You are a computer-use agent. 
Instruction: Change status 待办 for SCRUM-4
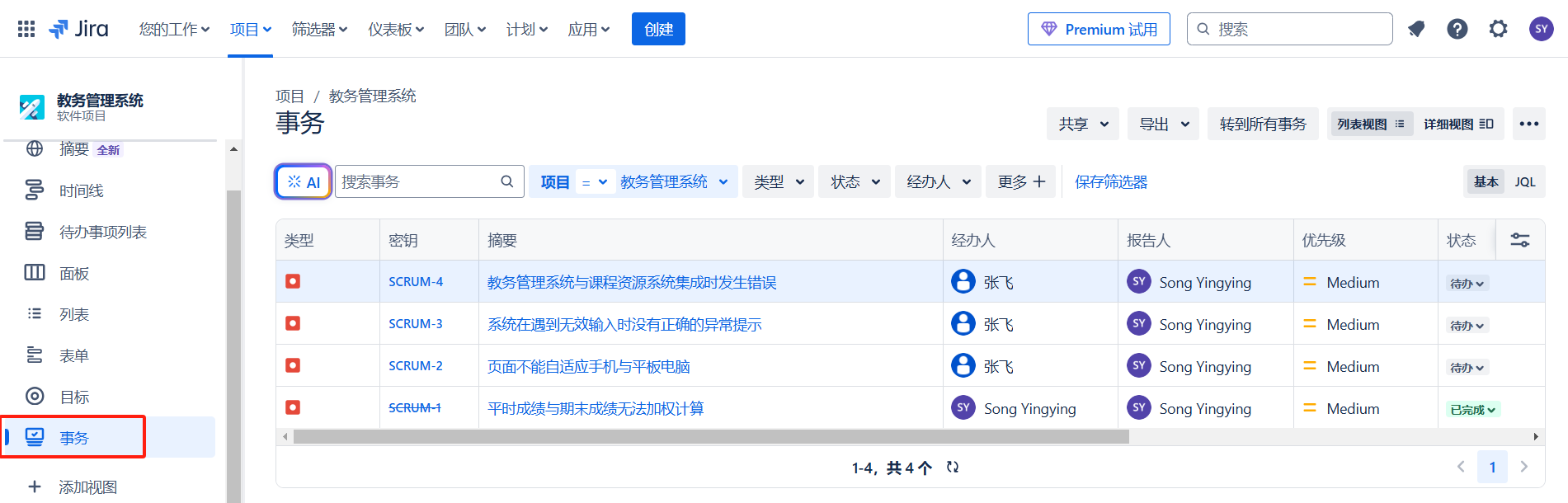tap(1467, 283)
